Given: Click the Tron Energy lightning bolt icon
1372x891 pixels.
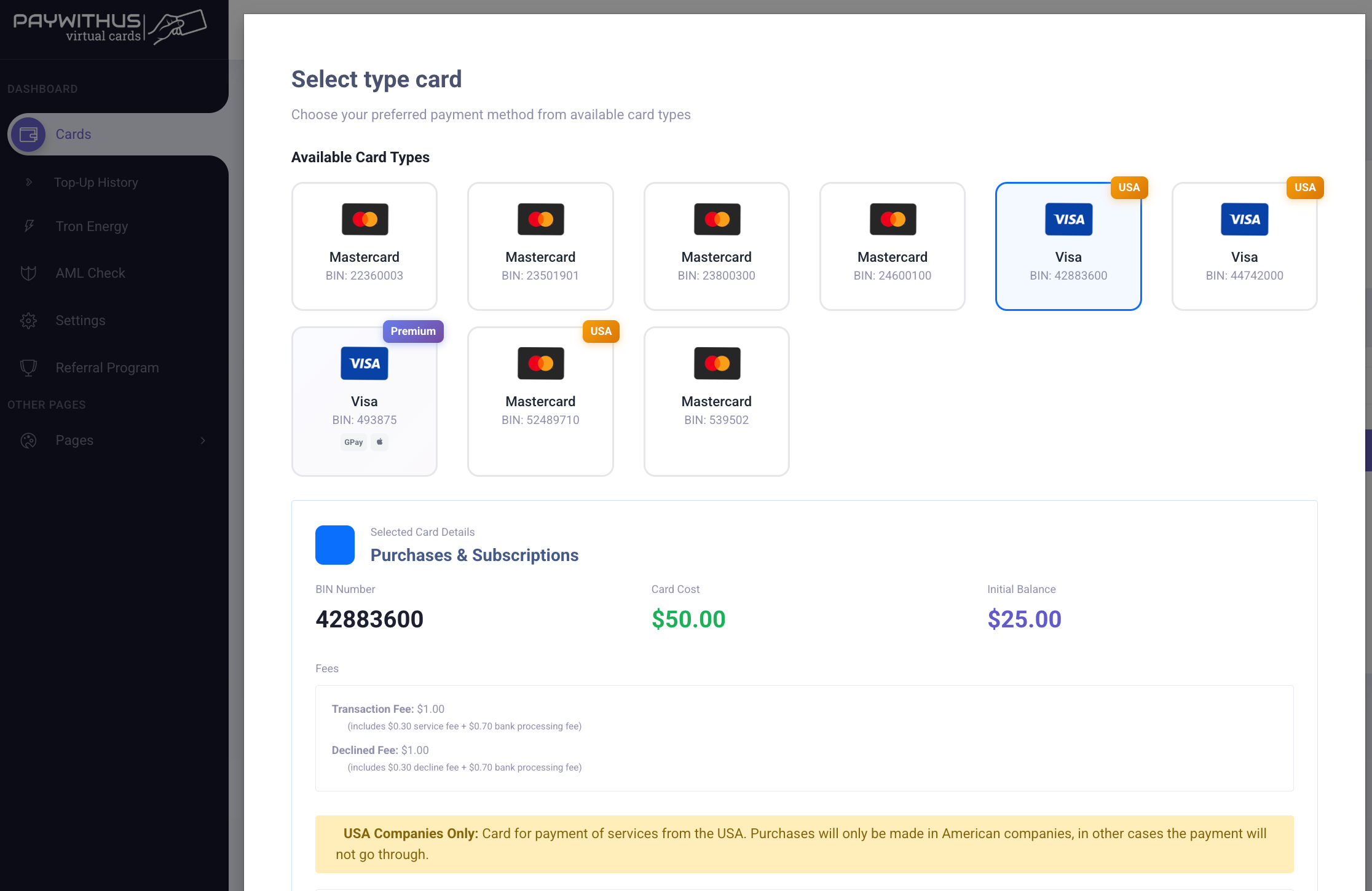Looking at the screenshot, I should coord(29,226).
